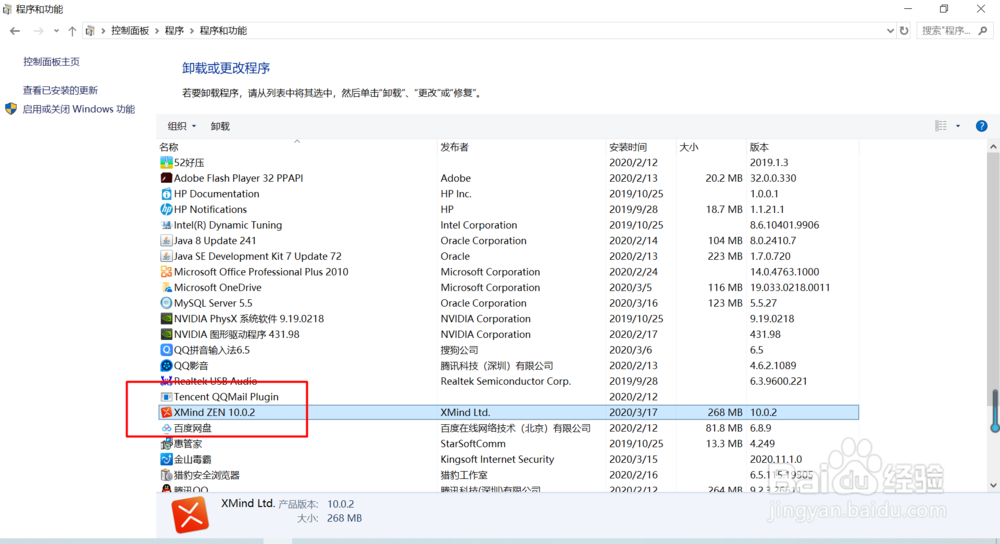Open 查看已安装的更新 link
Image resolution: width=1000 pixels, height=544 pixels.
[x=60, y=91]
